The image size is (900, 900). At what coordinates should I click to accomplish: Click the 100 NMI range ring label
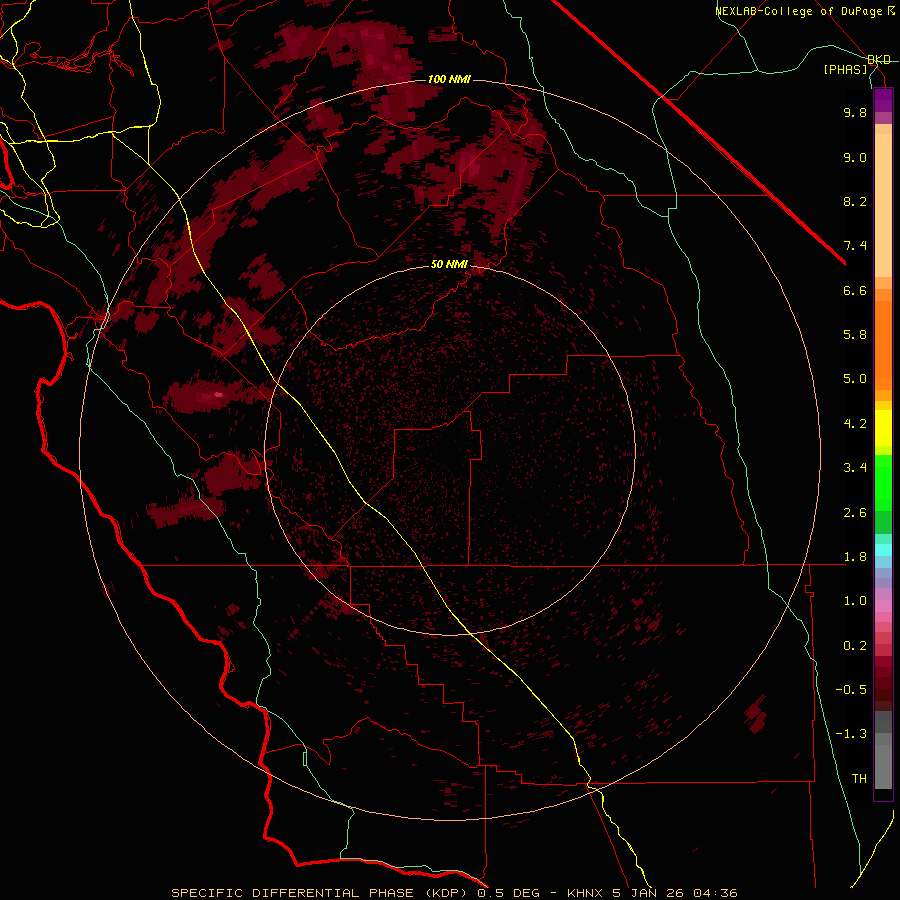coord(449,79)
